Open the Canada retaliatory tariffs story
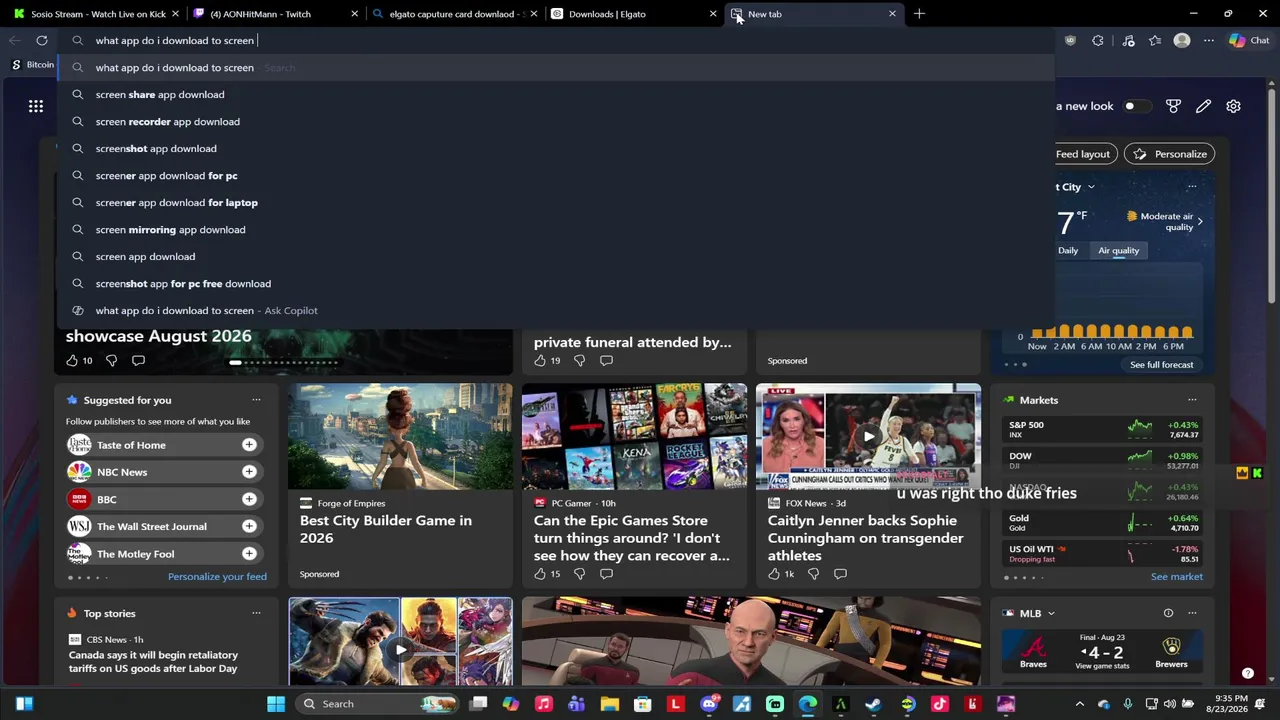Screen dimensions: 1280x720 153,662
